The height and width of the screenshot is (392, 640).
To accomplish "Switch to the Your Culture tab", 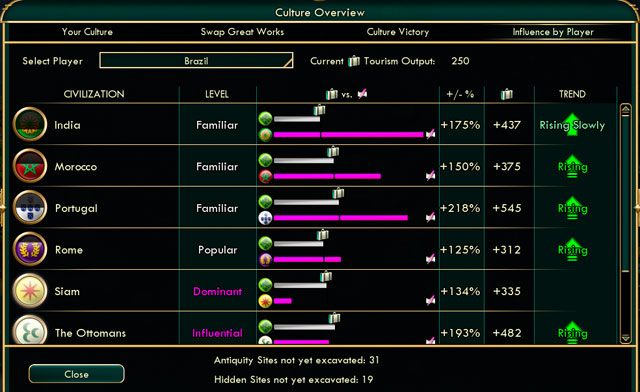I will pos(87,32).
